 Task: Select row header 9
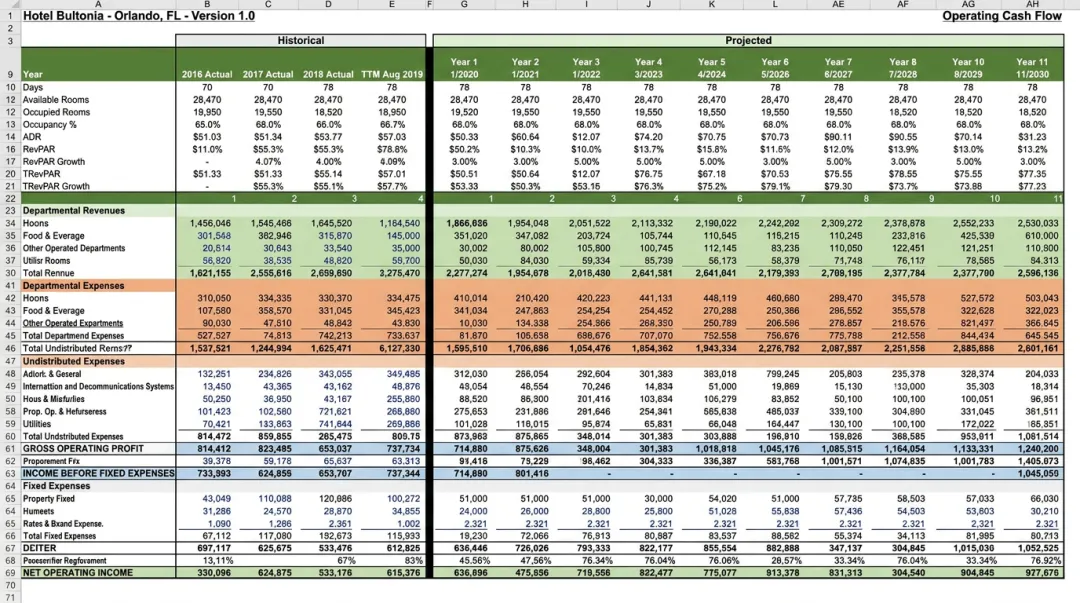(10, 74)
